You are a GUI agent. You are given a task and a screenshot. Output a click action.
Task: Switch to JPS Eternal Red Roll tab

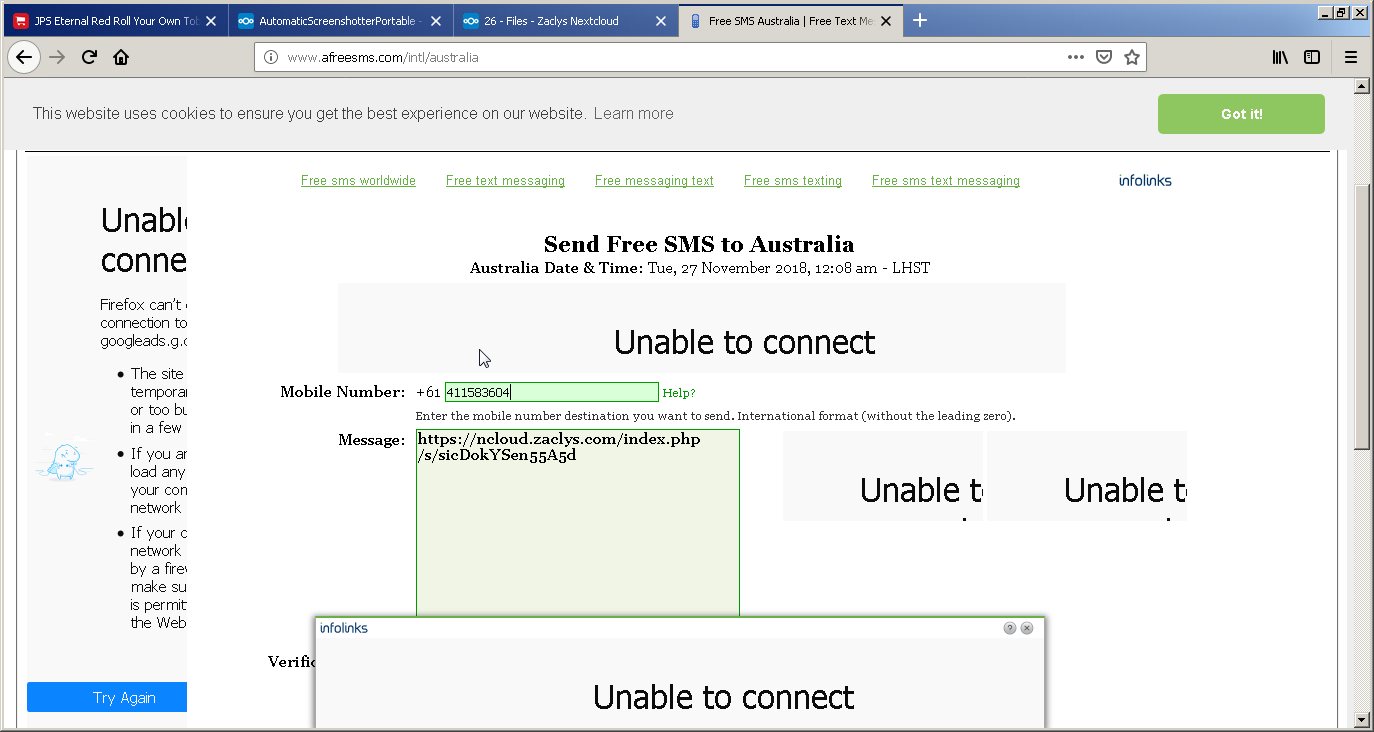point(115,20)
